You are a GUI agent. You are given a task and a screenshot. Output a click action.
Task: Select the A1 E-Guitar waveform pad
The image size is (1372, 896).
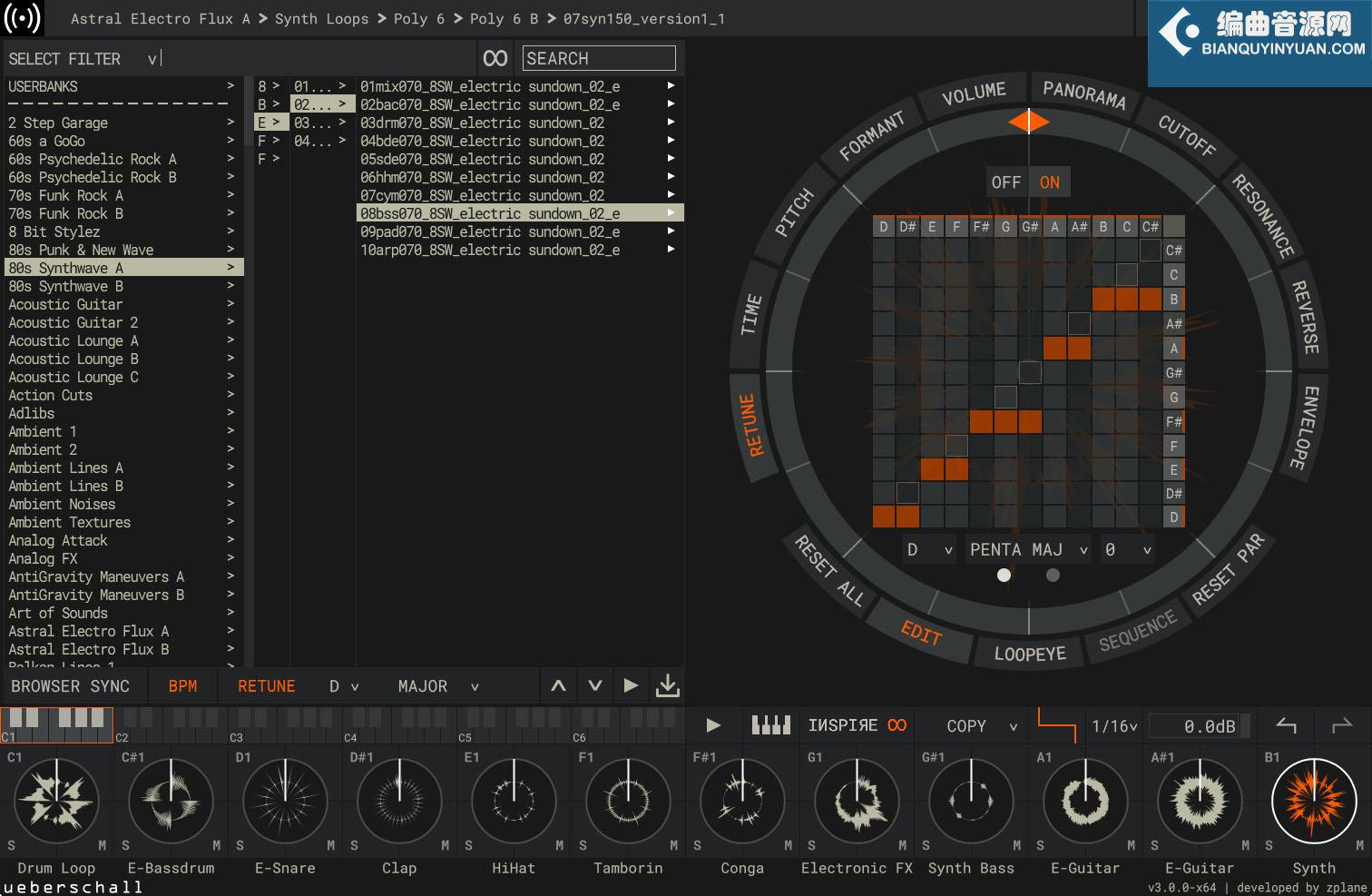(1085, 802)
